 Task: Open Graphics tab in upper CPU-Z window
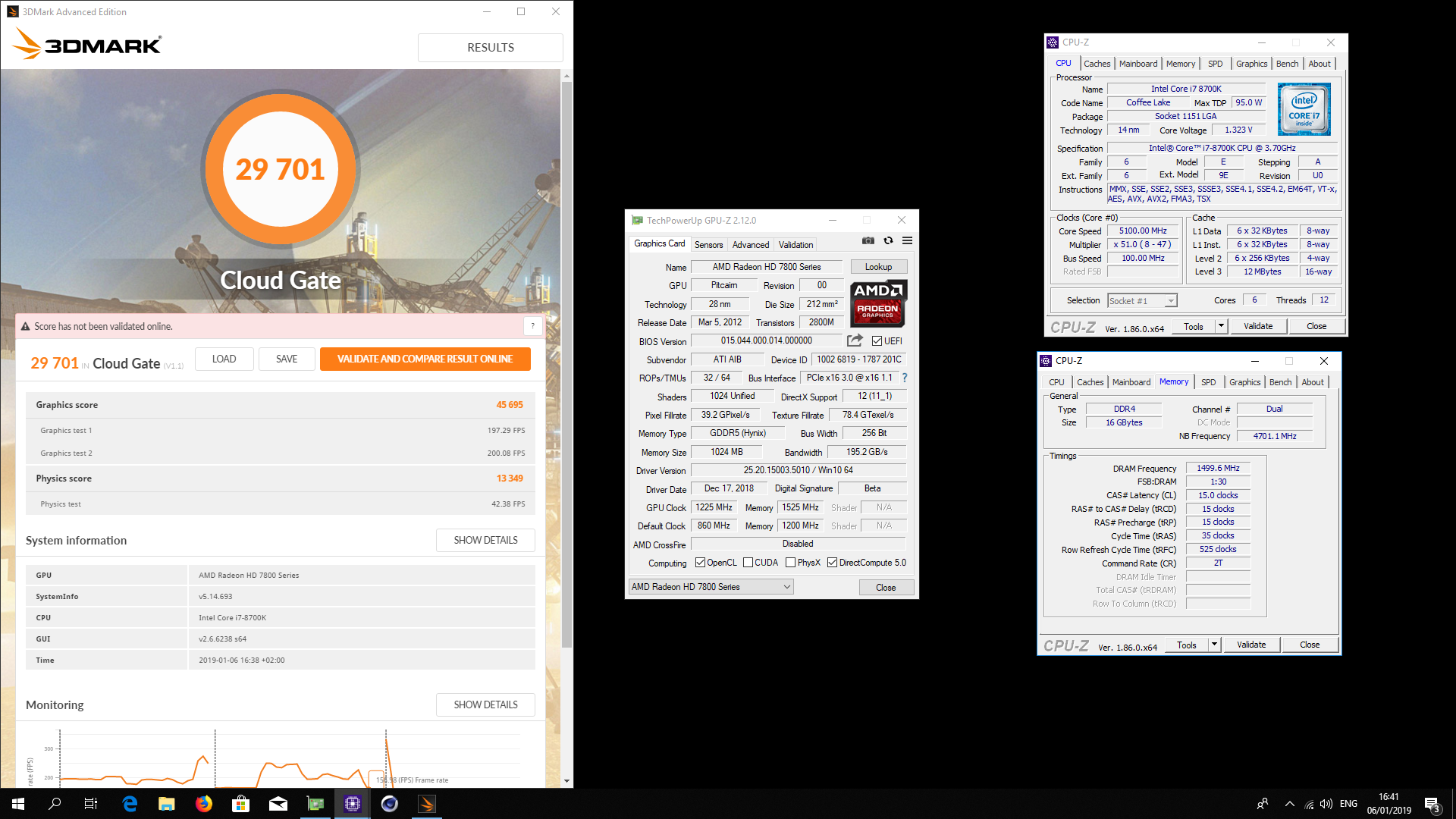tap(1251, 64)
